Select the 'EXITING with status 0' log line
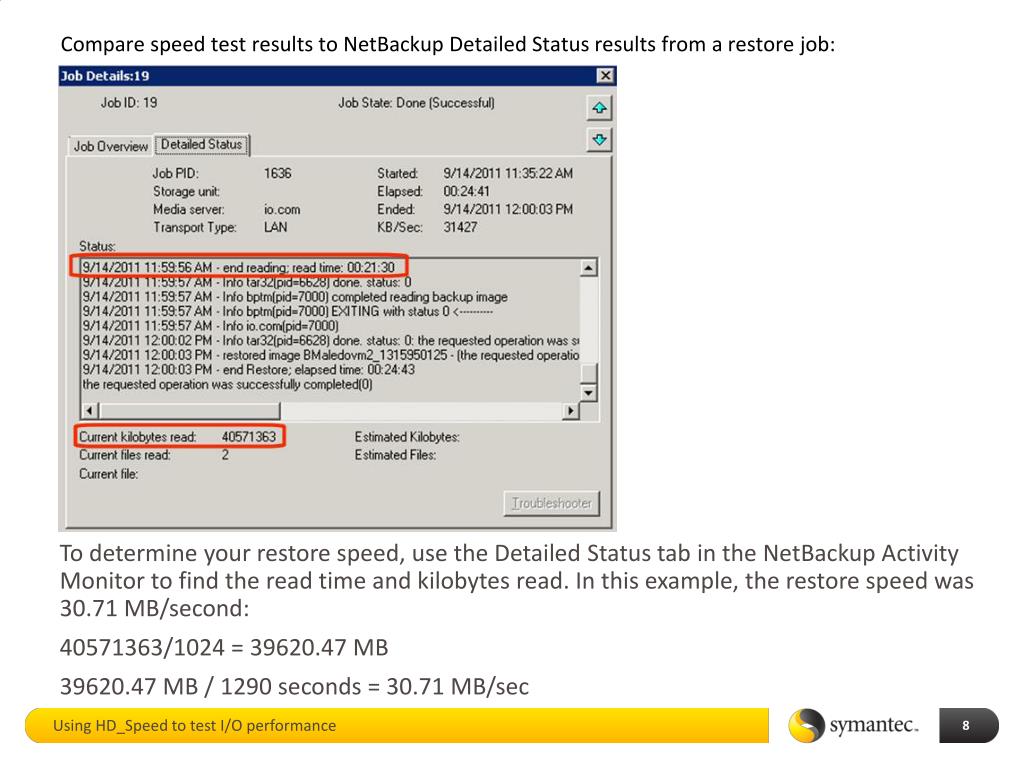 pyautogui.click(x=287, y=312)
